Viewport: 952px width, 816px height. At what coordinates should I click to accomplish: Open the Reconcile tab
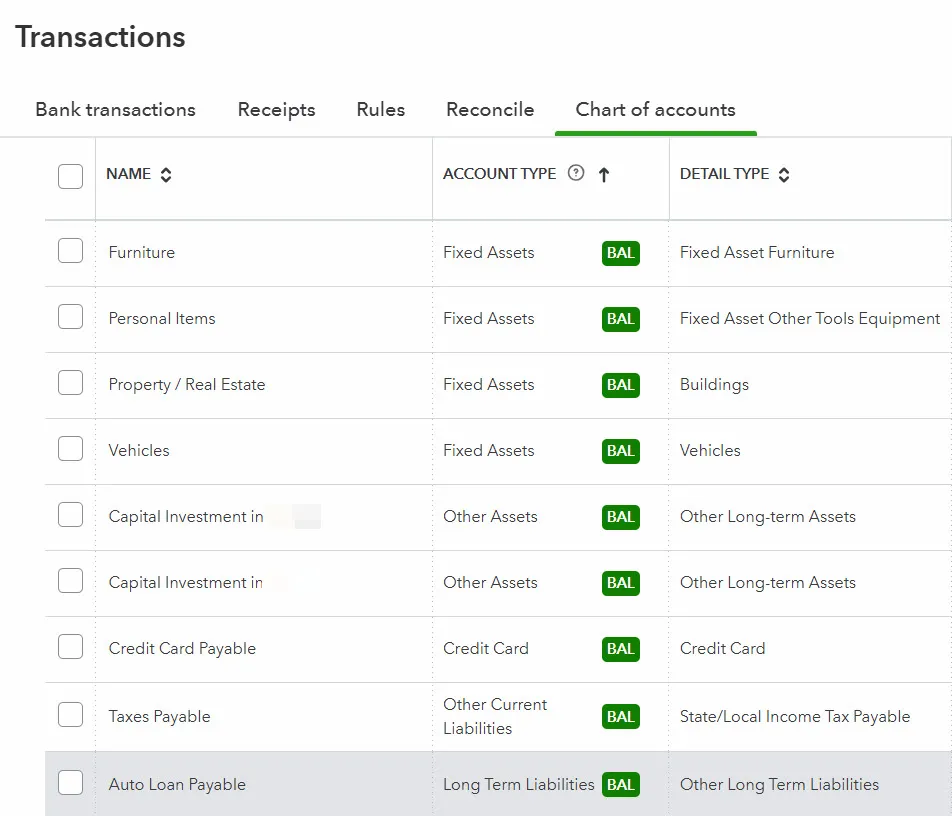[490, 110]
